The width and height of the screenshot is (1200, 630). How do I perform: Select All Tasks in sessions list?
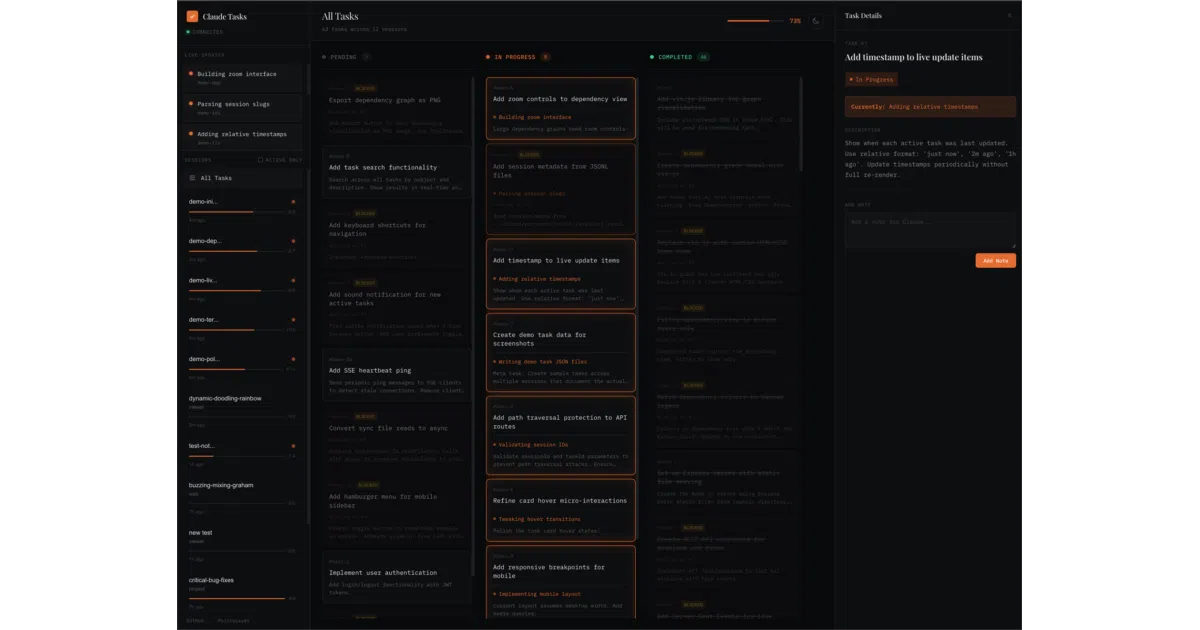click(x=242, y=178)
